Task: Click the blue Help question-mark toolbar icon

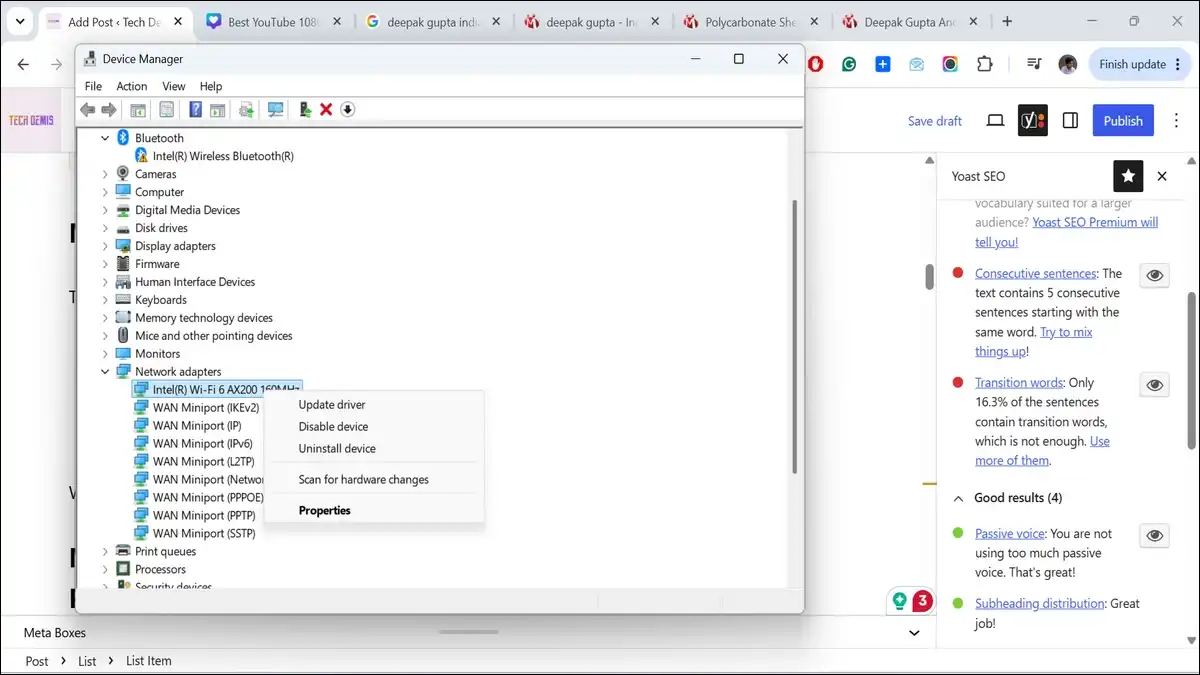Action: coord(196,110)
